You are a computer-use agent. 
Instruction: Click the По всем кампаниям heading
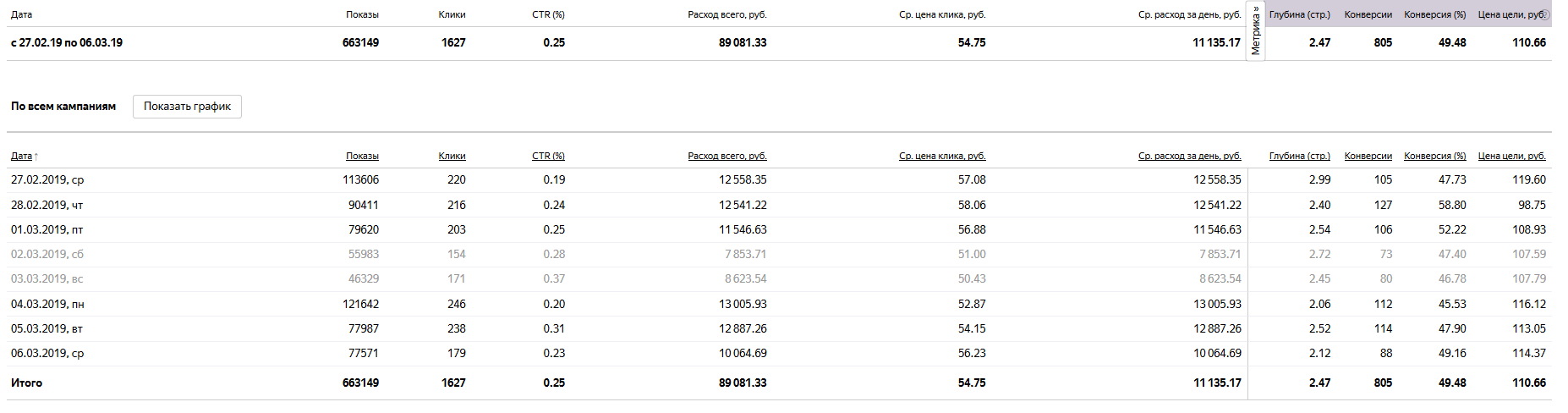pos(63,107)
